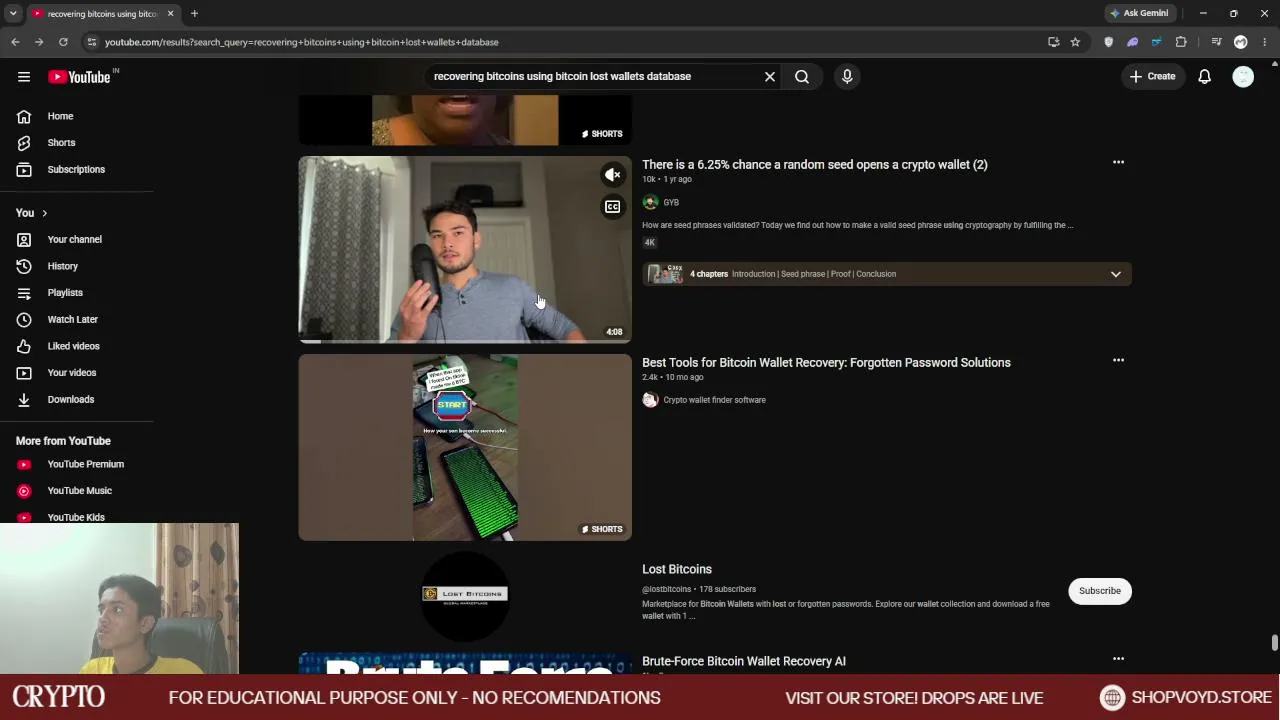Open the Extensions puzzle menu
The image size is (1280, 720).
point(1181,42)
